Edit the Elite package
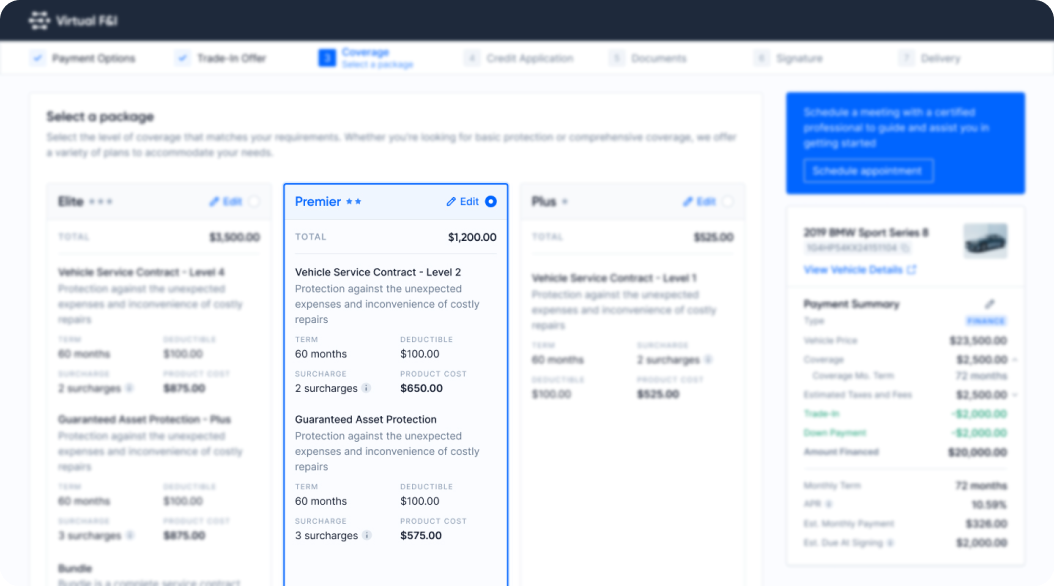The image size is (1054, 586). [x=226, y=202]
